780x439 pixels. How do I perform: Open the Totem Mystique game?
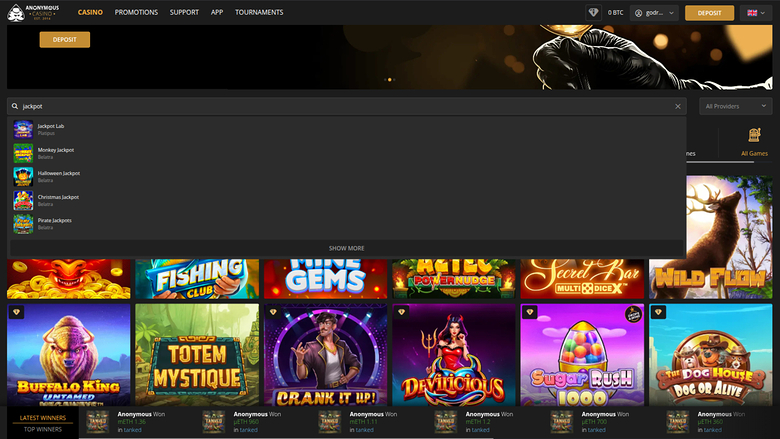pos(197,355)
